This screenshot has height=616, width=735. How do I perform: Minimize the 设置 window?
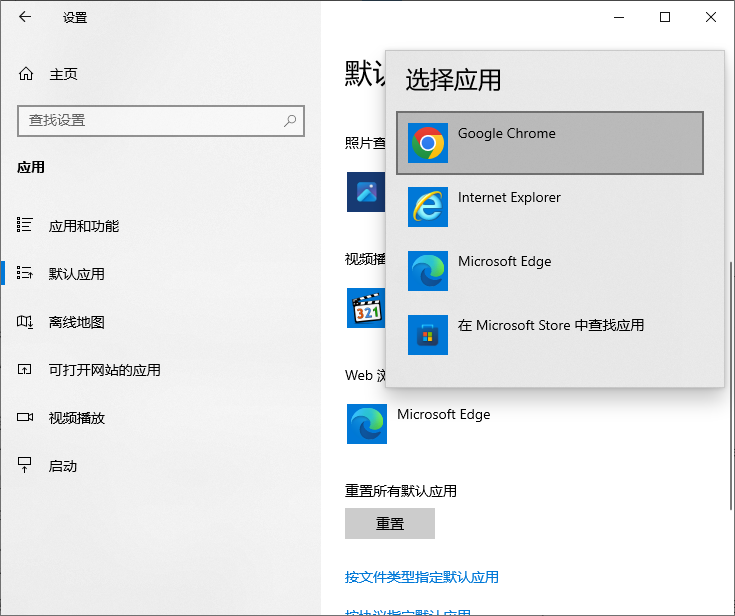[x=619, y=17]
